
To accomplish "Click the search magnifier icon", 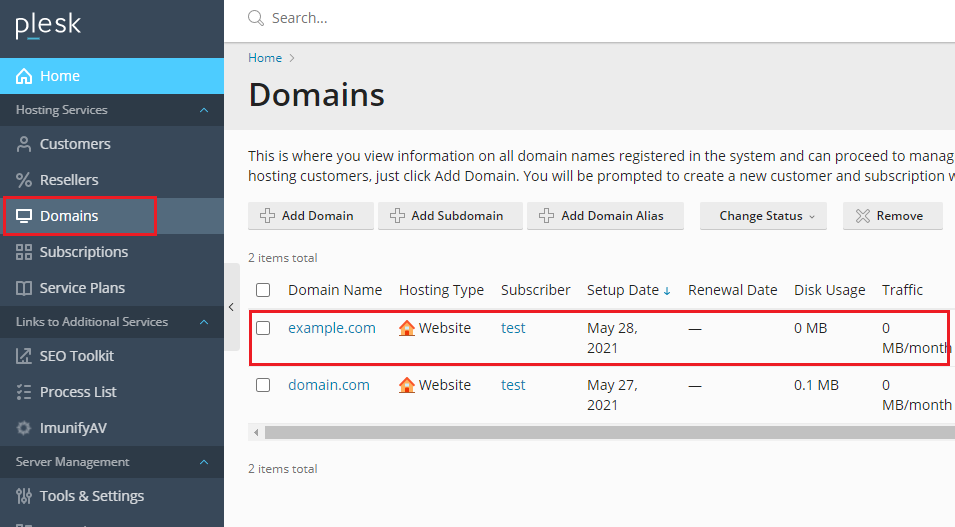I will point(256,18).
